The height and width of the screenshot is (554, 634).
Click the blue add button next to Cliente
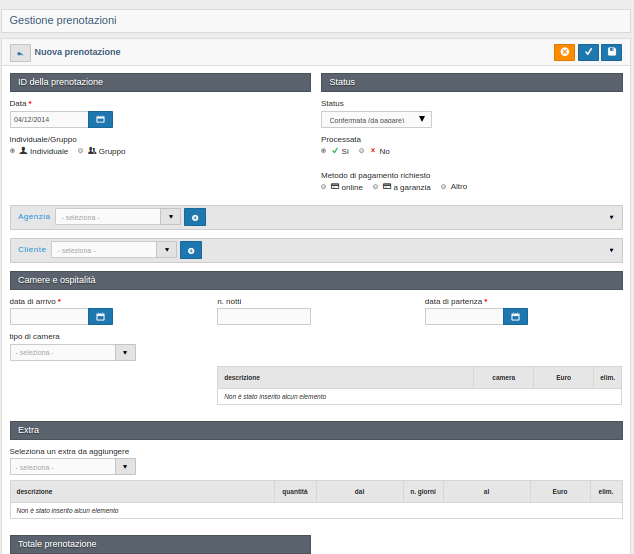(x=191, y=250)
